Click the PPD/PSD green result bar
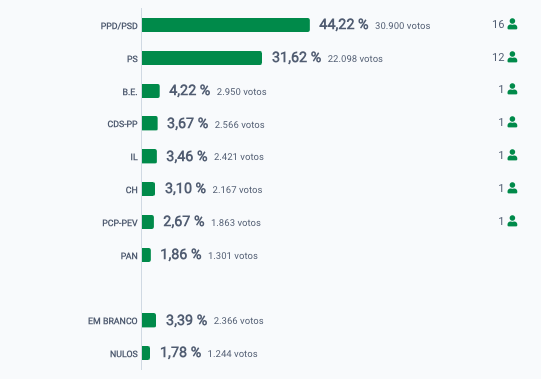The height and width of the screenshot is (387, 541). click(226, 25)
